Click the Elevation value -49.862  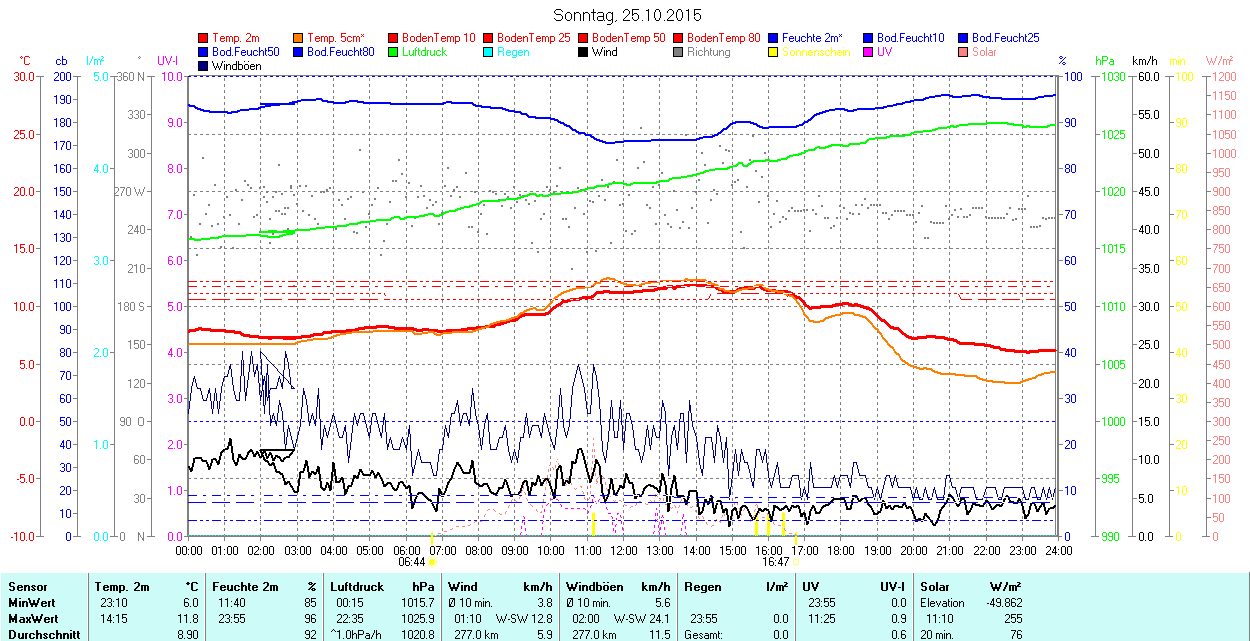(1003, 603)
